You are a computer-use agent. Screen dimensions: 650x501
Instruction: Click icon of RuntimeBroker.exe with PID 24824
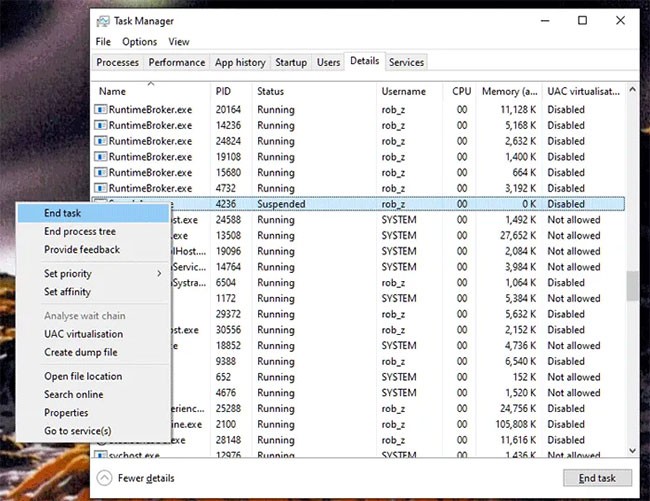[x=100, y=141]
